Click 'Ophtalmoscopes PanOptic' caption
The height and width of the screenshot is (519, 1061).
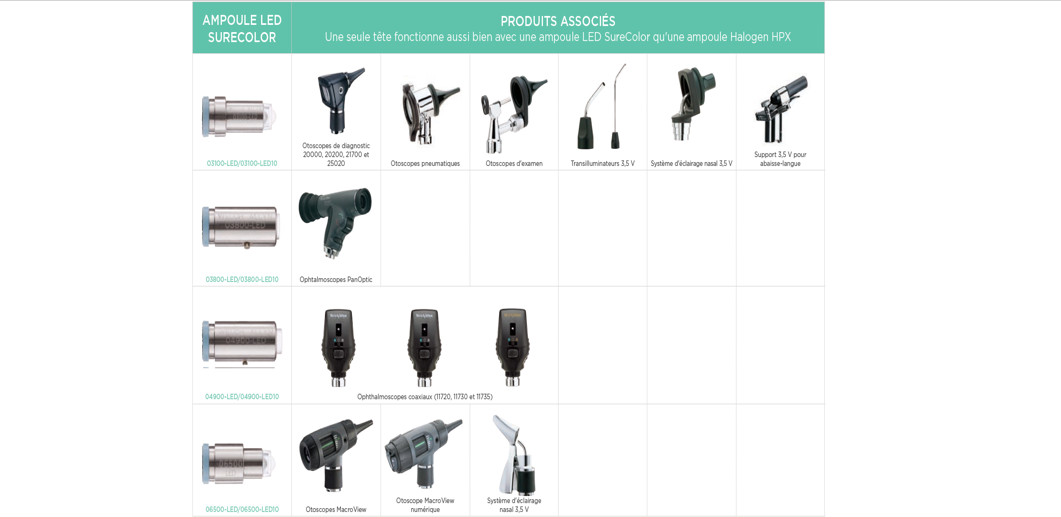point(336,279)
